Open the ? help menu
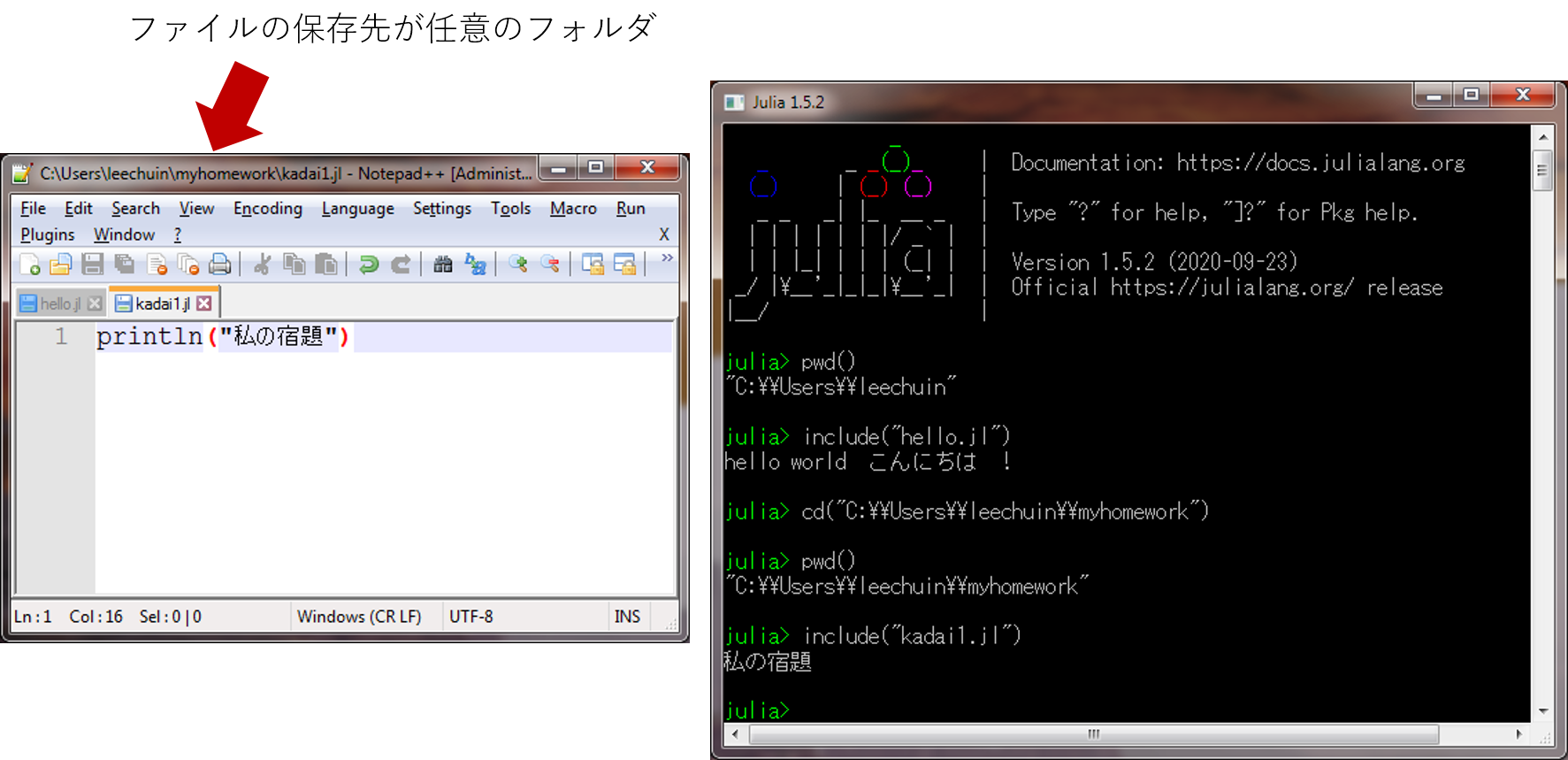1568x760 pixels. pos(178,234)
